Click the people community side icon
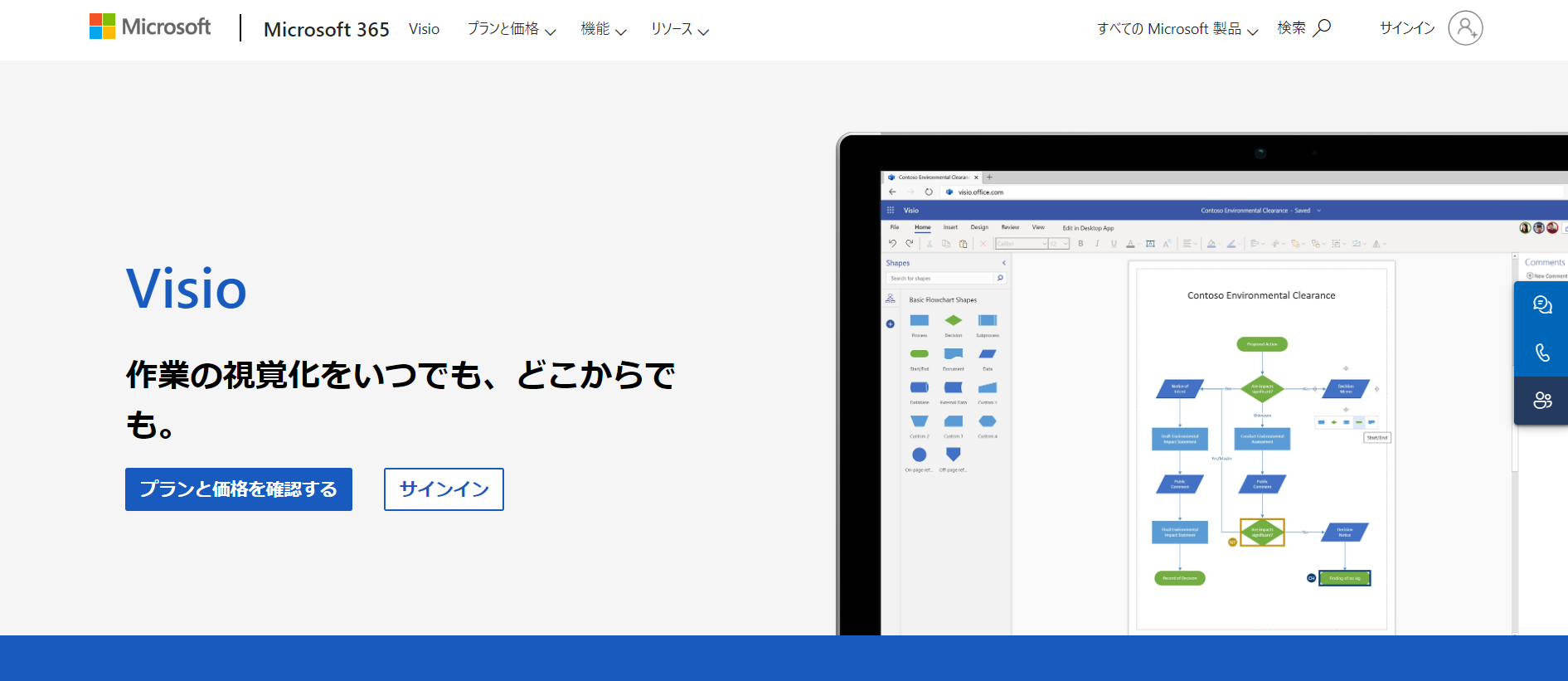Viewport: 1568px width, 681px height. coord(1542,401)
